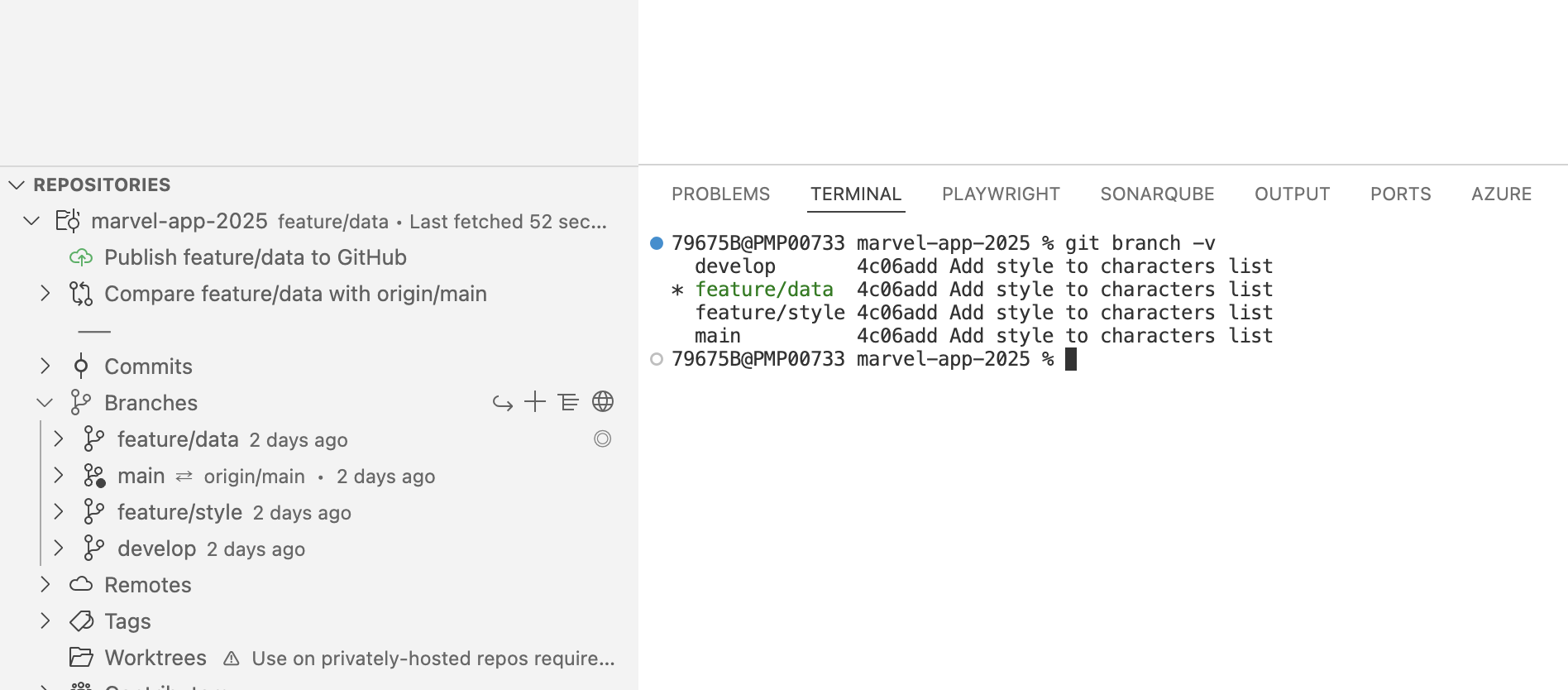Toggle the branches list view layout icon

coord(568,402)
